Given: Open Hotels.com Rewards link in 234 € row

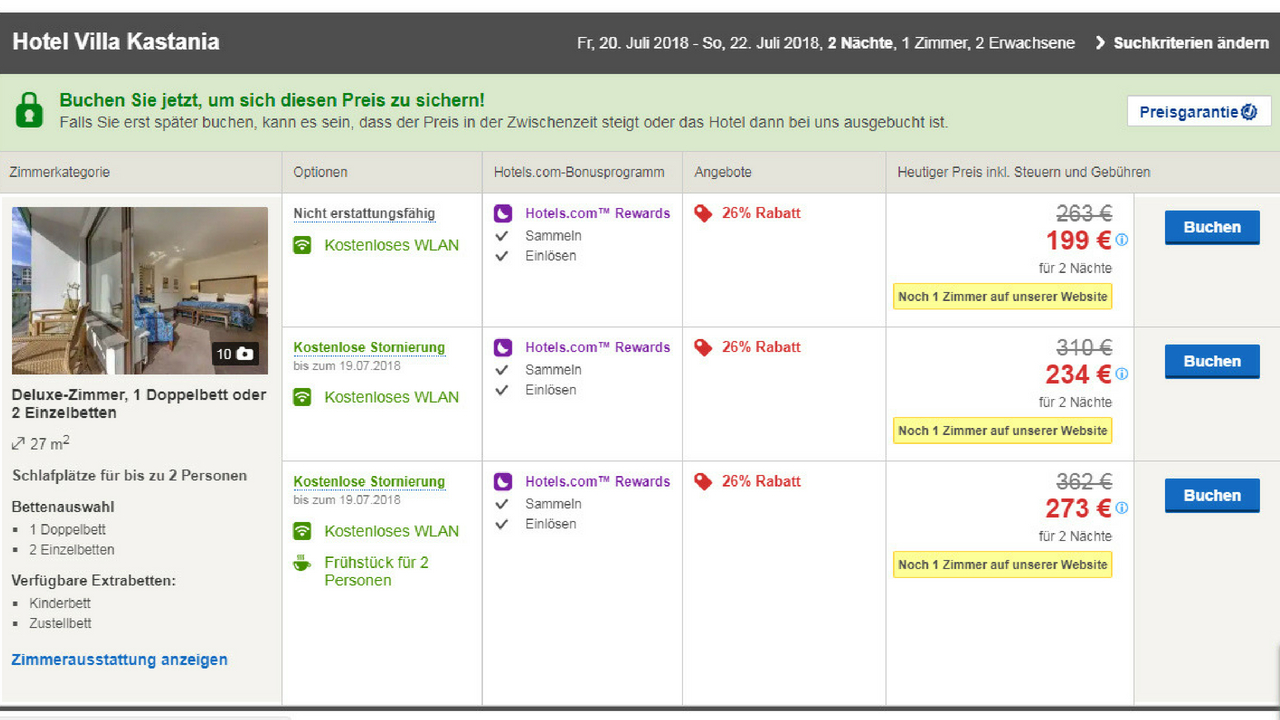Looking at the screenshot, I should pyautogui.click(x=597, y=347).
